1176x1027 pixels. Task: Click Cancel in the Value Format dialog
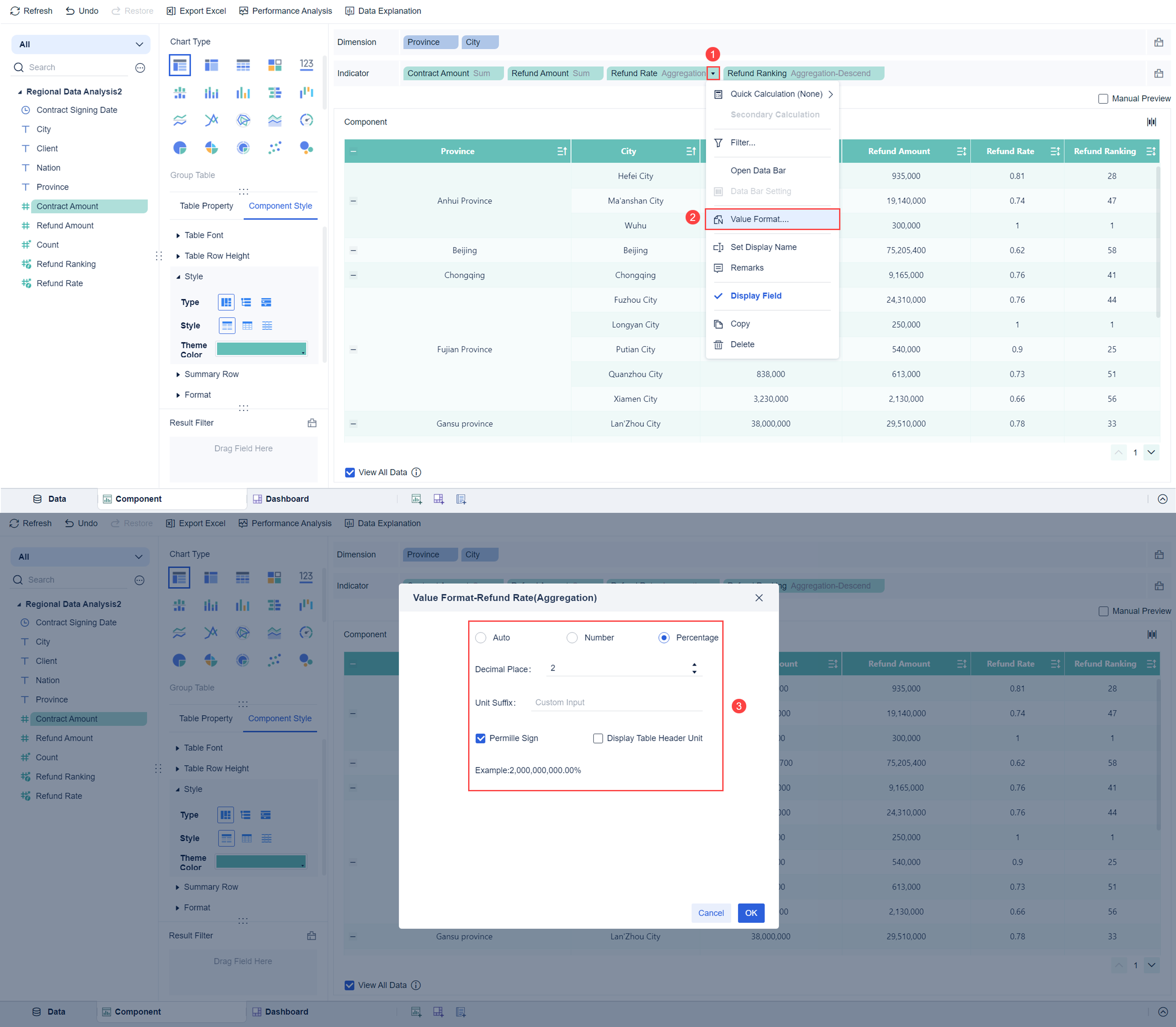click(710, 913)
